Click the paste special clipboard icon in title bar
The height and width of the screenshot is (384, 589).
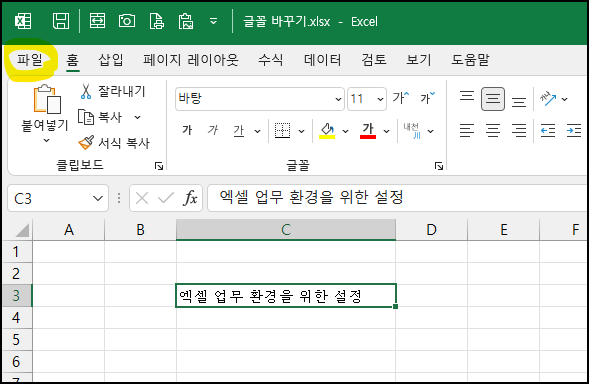coord(186,21)
